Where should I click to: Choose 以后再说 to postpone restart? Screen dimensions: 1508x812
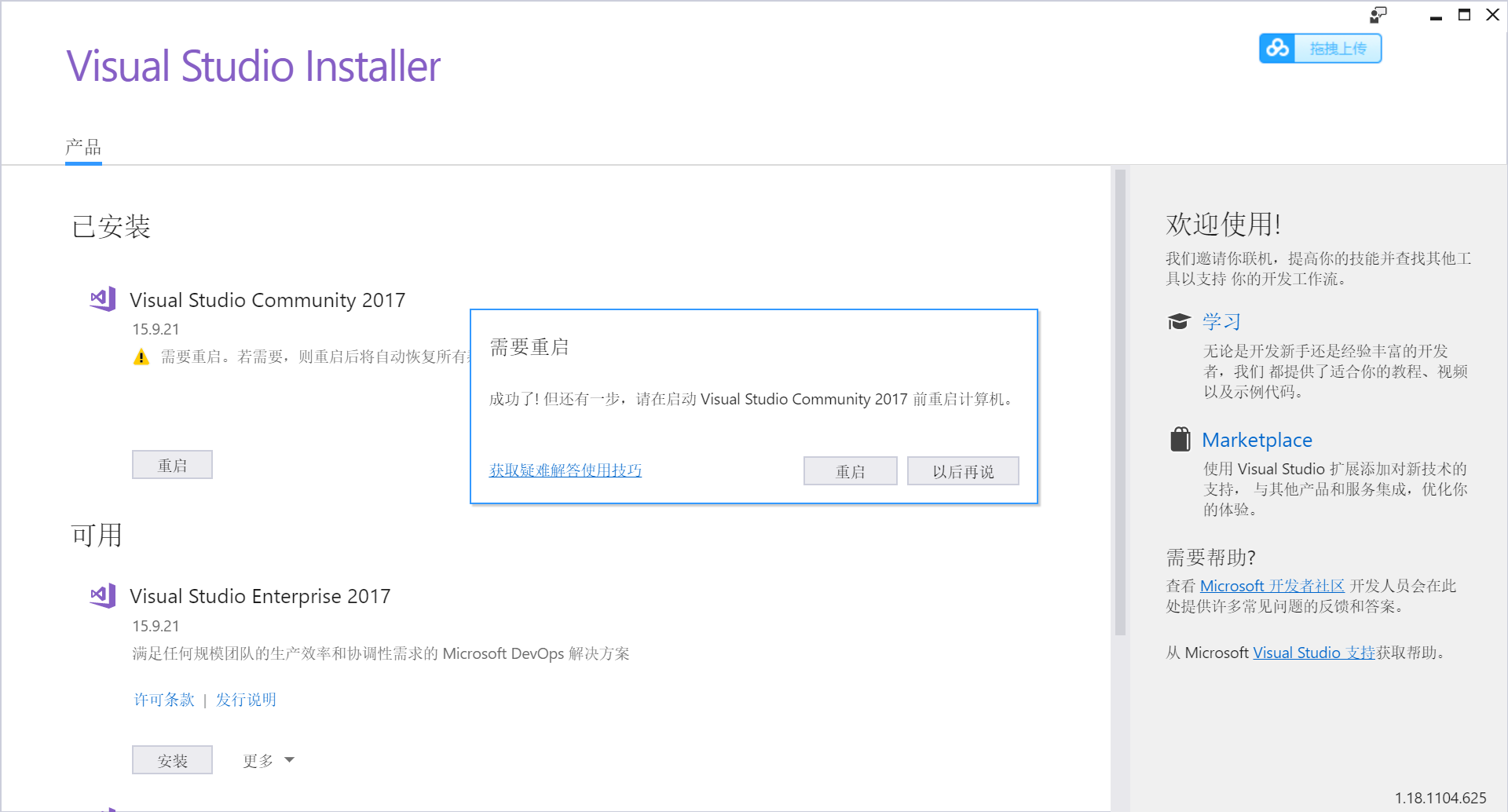point(963,470)
